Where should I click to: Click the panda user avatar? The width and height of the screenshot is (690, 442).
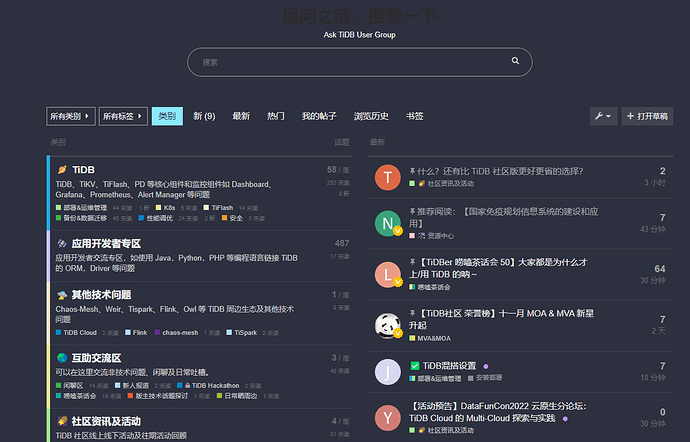click(x=388, y=326)
